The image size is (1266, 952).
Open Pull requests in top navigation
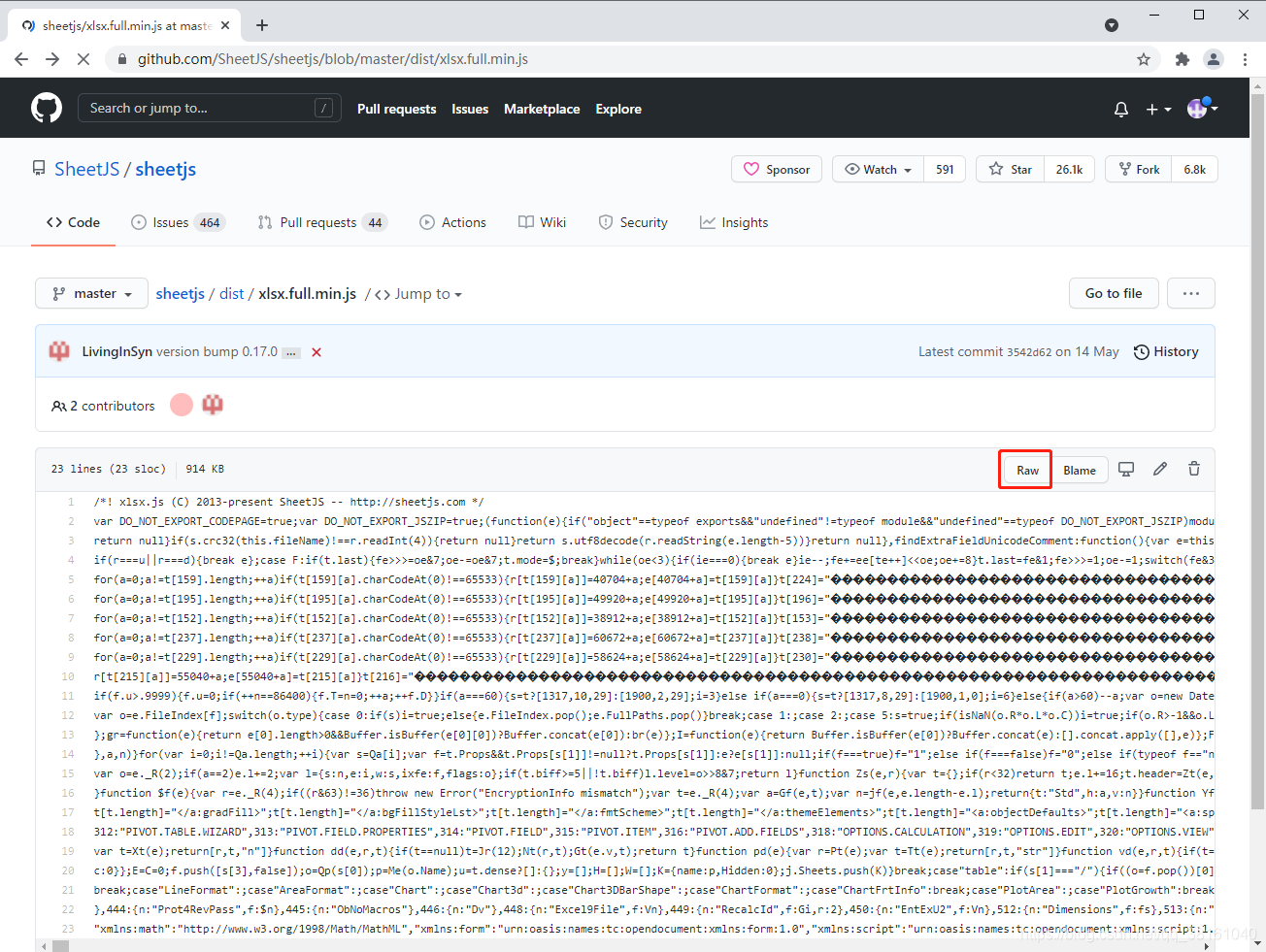pos(396,109)
